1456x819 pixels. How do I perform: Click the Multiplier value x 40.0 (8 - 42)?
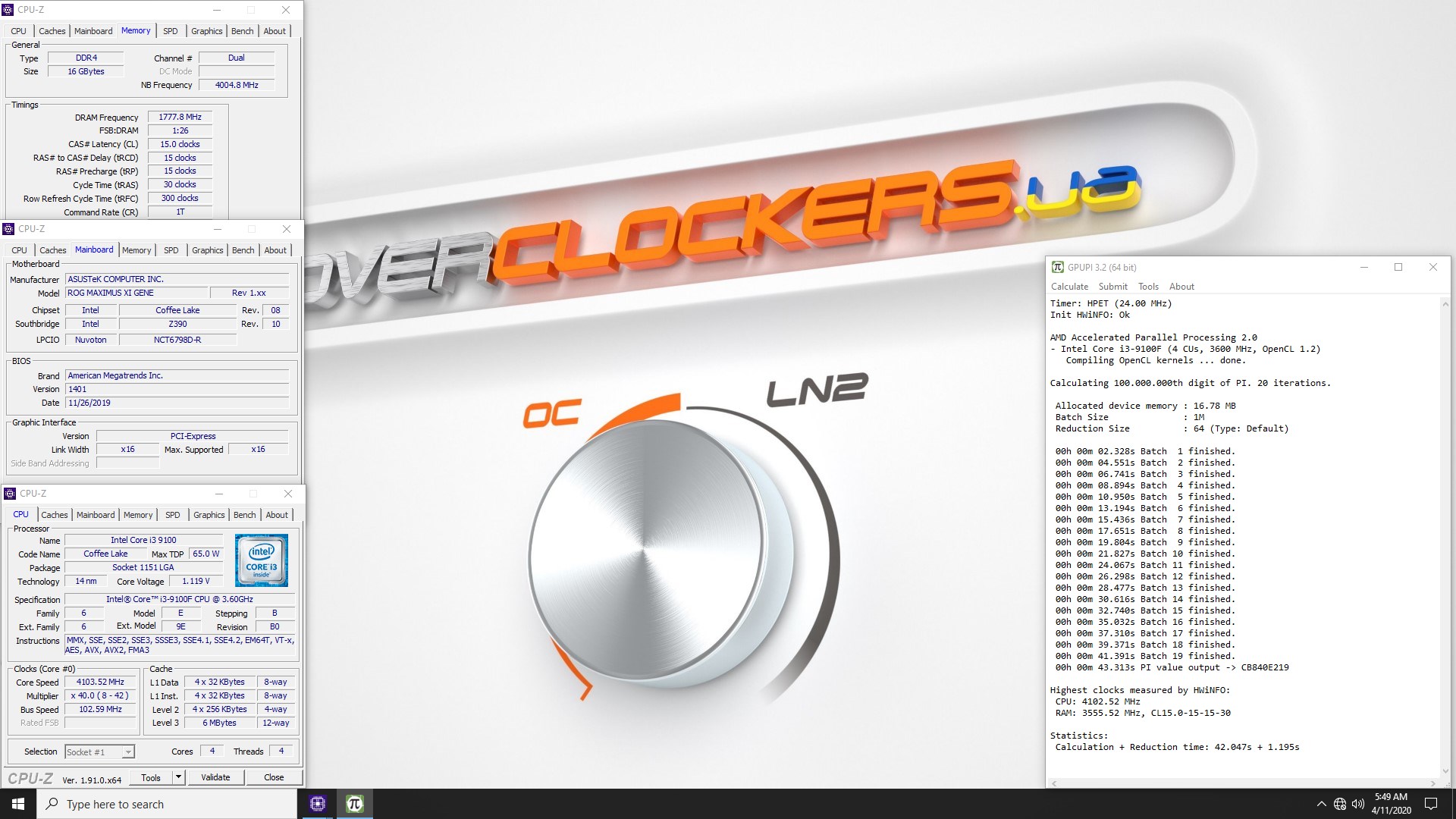tap(100, 696)
